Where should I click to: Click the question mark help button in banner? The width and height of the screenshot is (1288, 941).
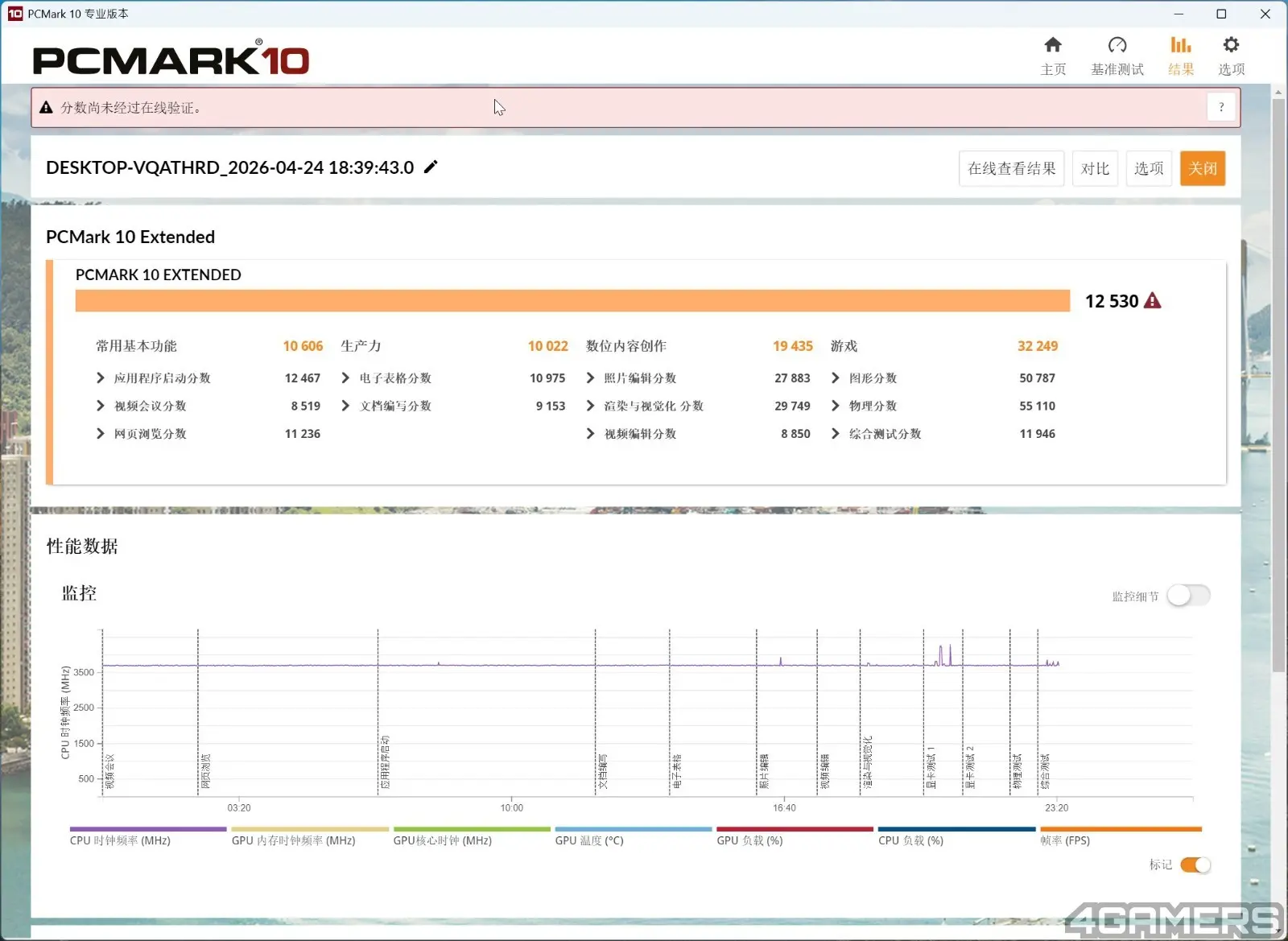[1221, 107]
